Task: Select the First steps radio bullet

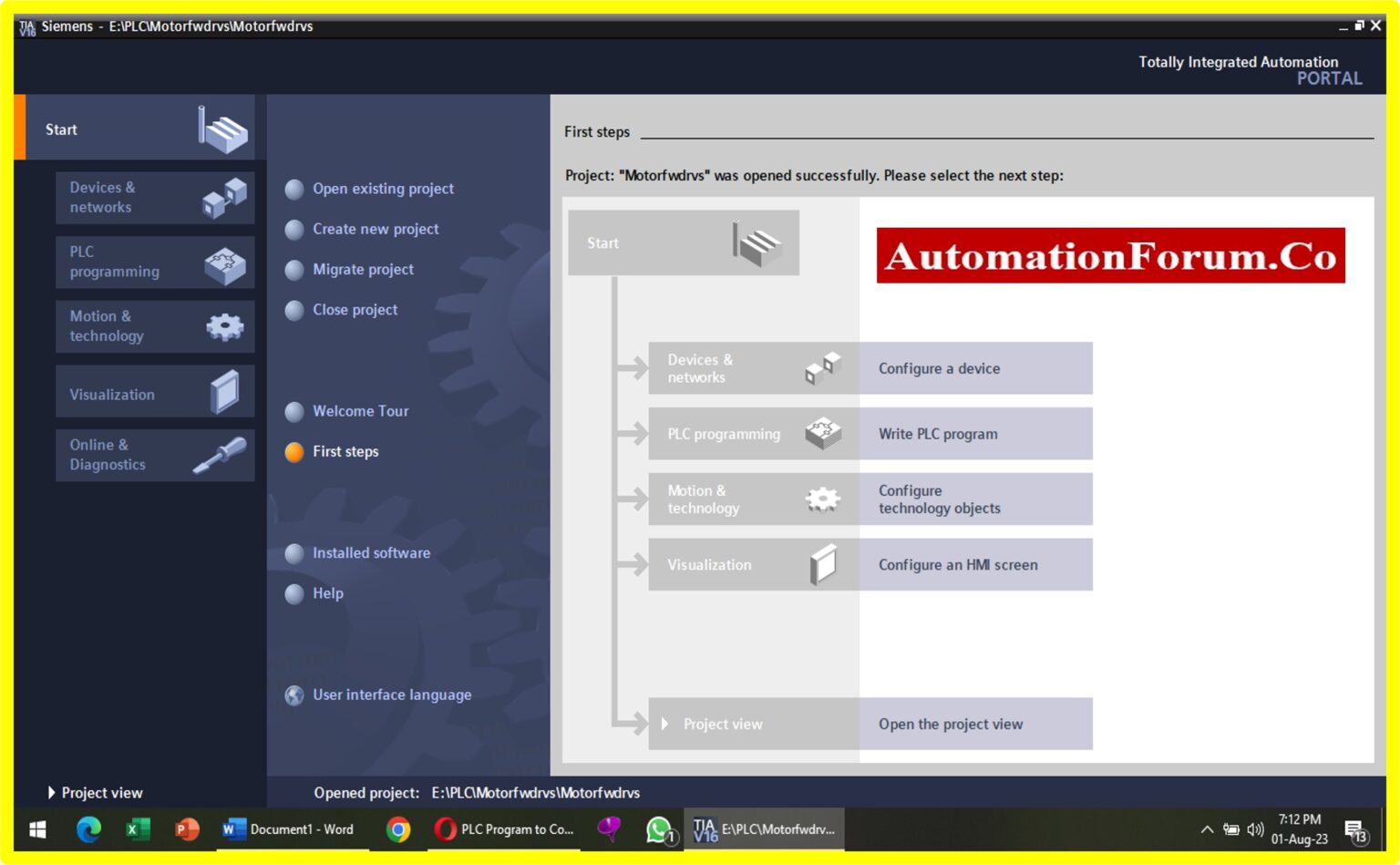Action: coord(293,452)
